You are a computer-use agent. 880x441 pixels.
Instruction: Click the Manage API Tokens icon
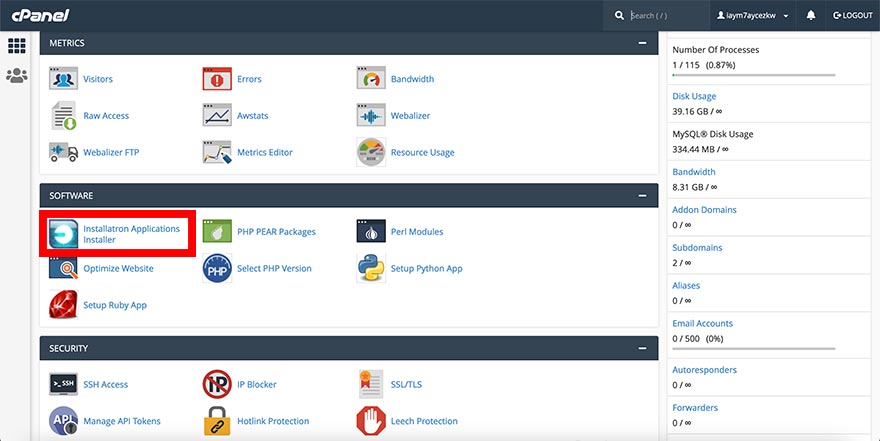click(63, 421)
